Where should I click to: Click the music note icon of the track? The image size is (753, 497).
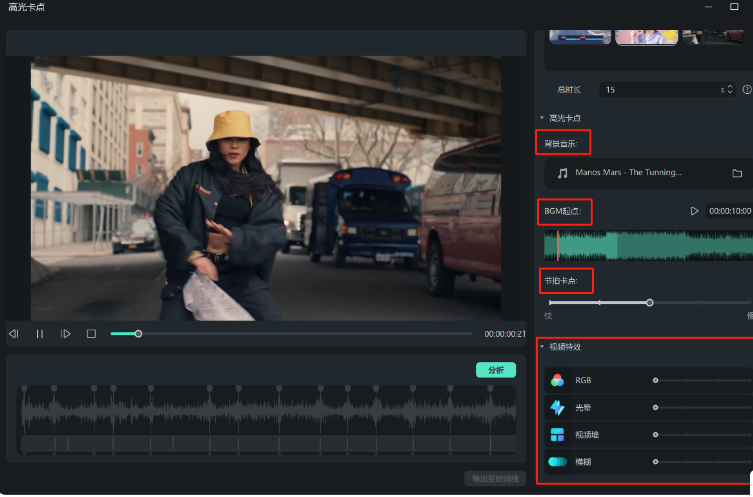[x=562, y=173]
